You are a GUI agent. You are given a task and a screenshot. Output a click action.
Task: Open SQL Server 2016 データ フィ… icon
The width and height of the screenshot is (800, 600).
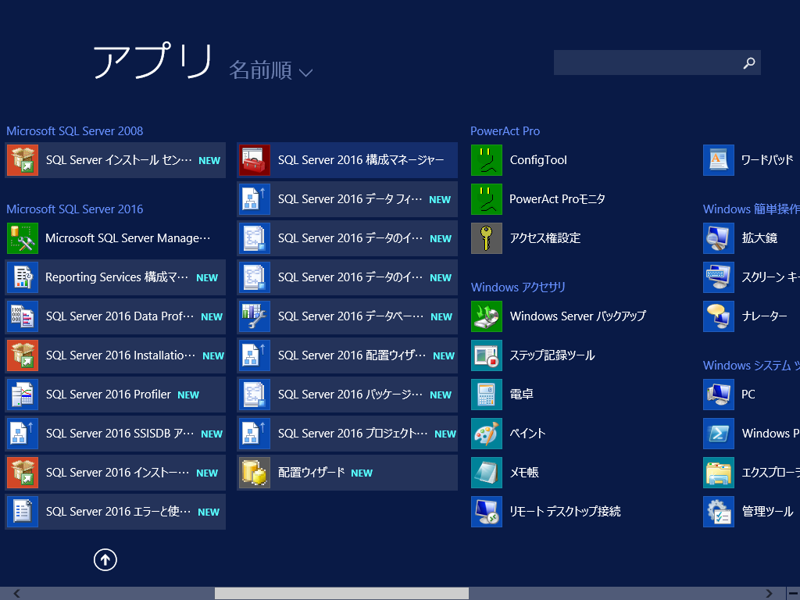(255, 199)
